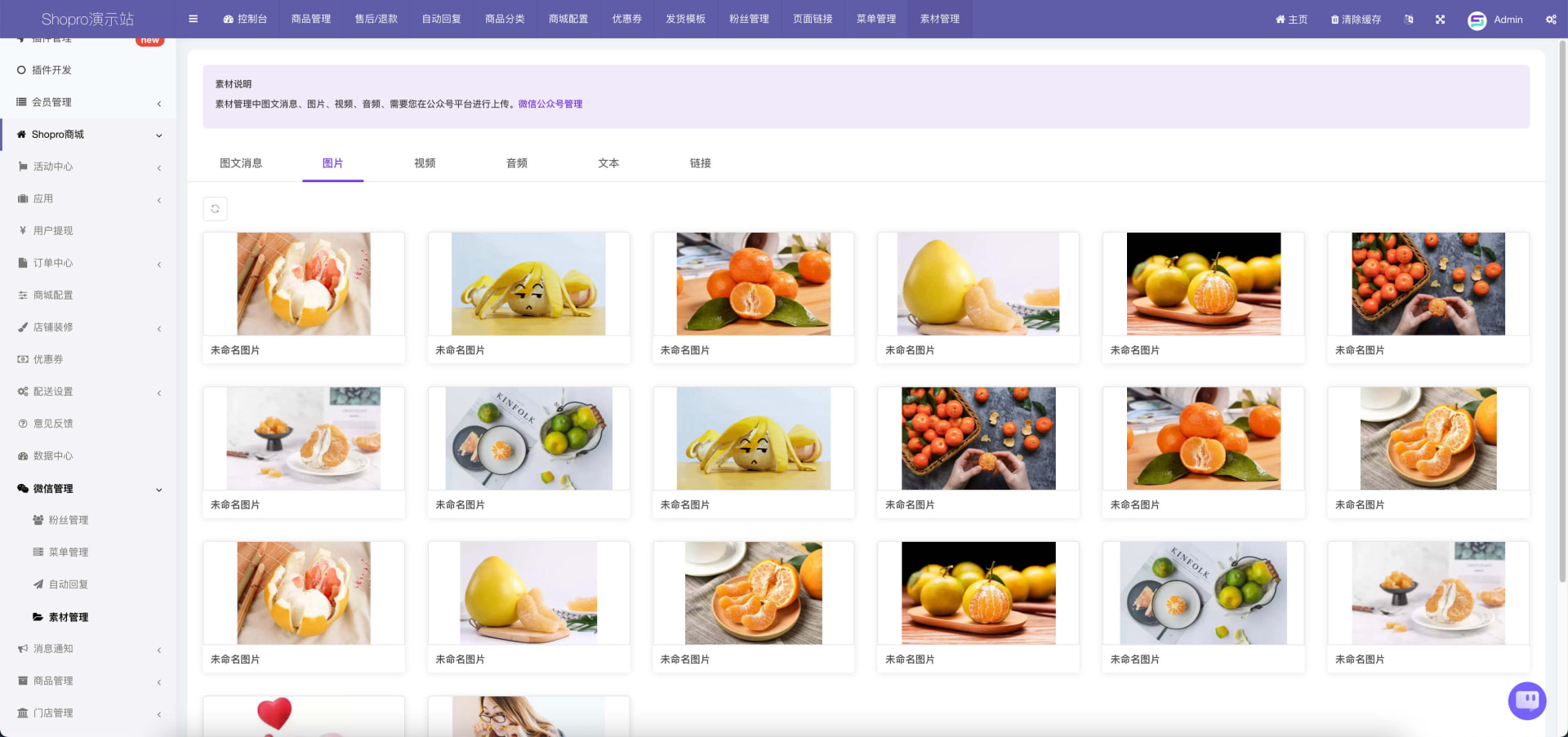The width and height of the screenshot is (1568, 737).
Task: Collapse the Shopro商城 section chevron
Action: (x=159, y=135)
